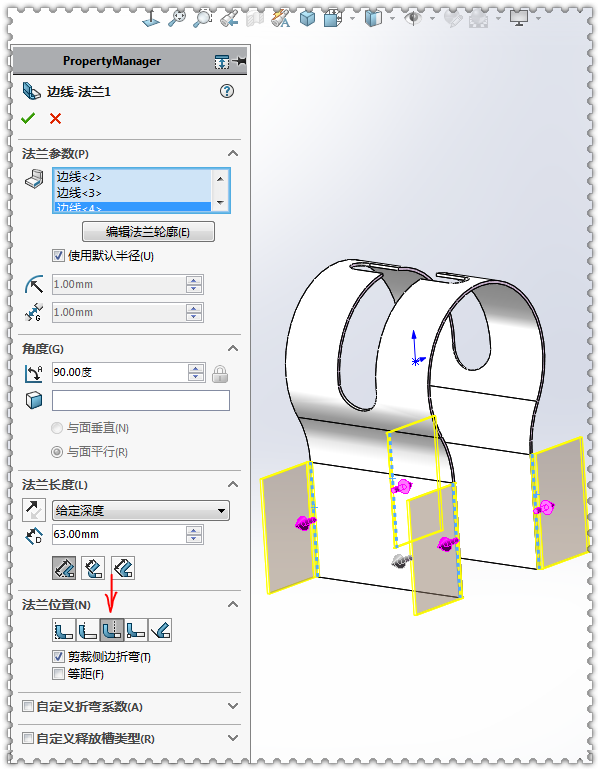This screenshot has height=771, width=600.
Task: Open 给定深度 end condition dropdown
Action: pos(141,511)
